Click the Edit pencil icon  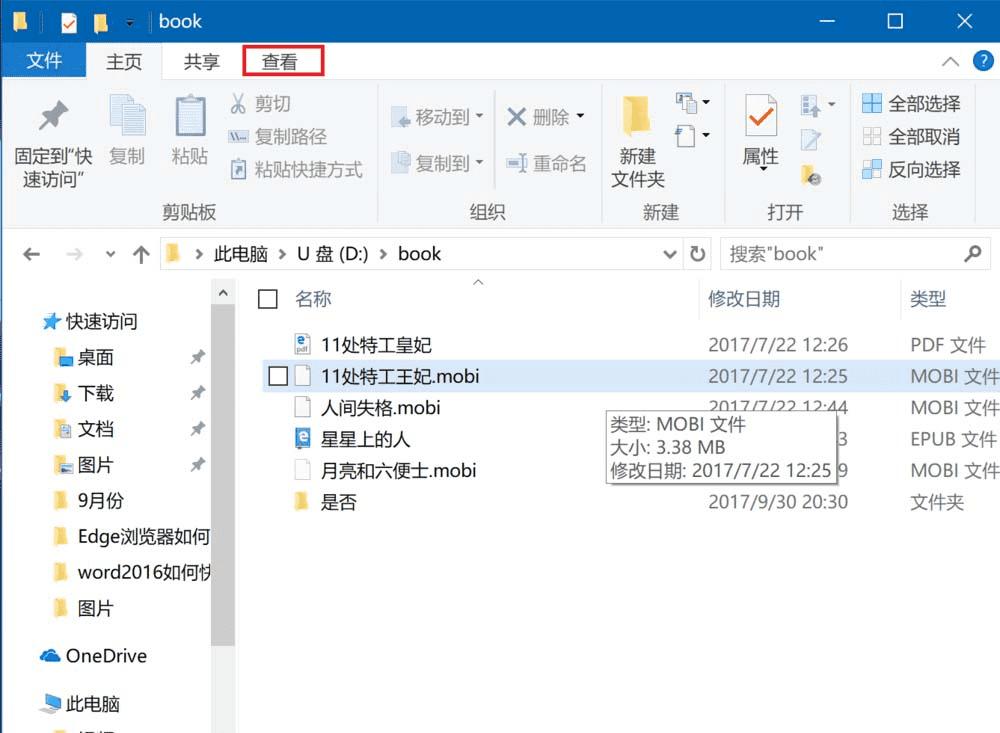tap(811, 139)
